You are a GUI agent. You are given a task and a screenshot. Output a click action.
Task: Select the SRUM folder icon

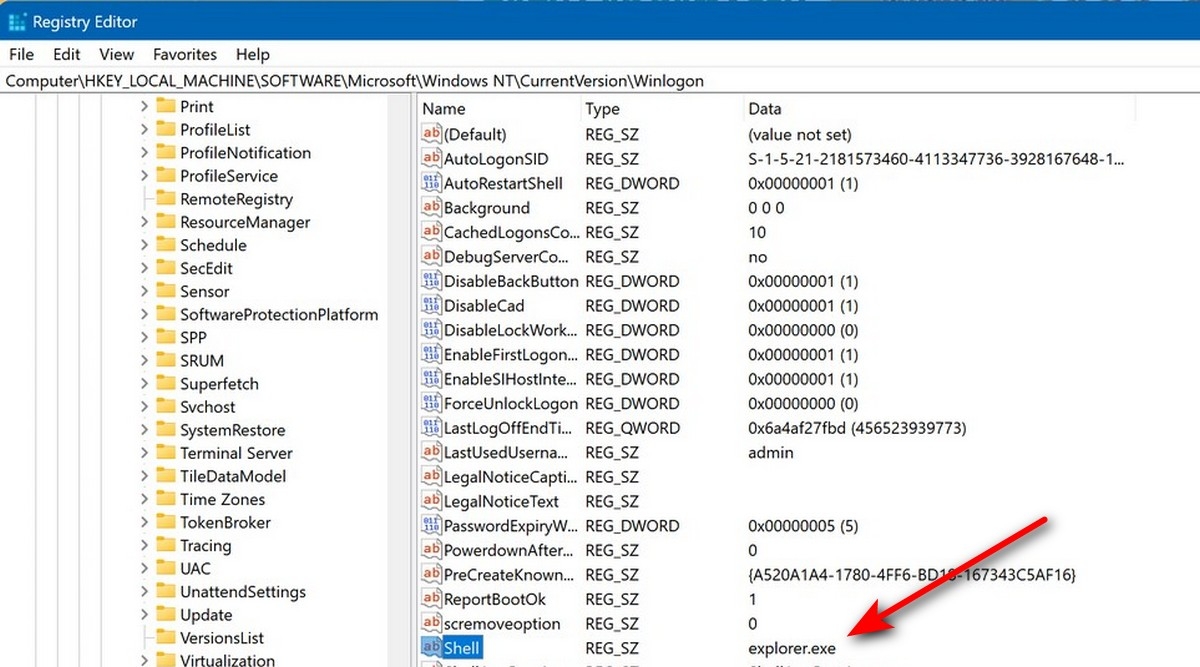click(166, 360)
